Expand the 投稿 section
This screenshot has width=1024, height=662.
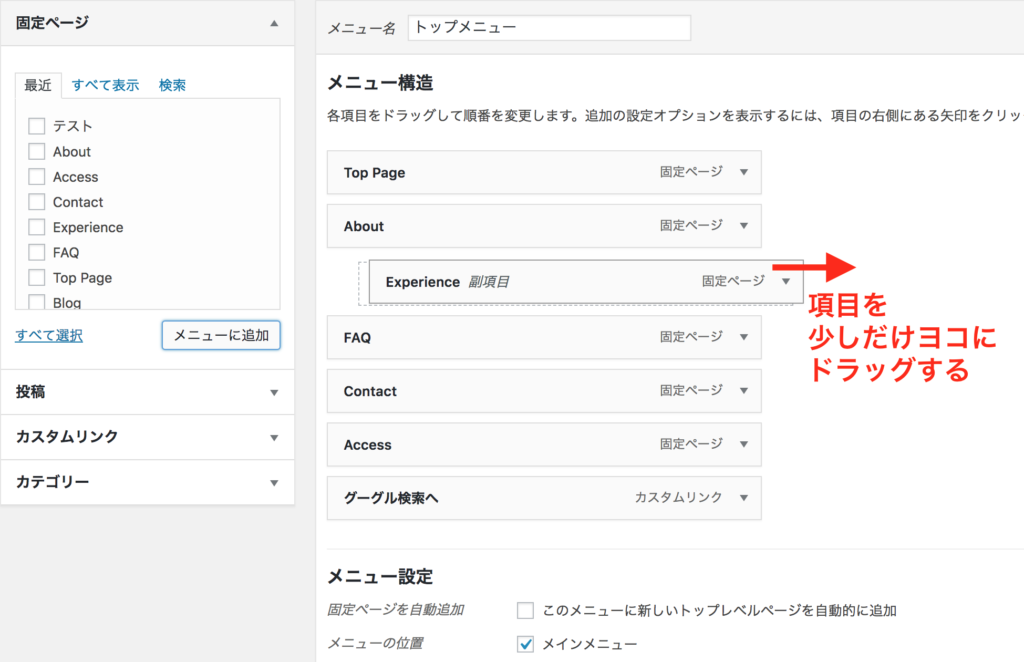point(274,393)
